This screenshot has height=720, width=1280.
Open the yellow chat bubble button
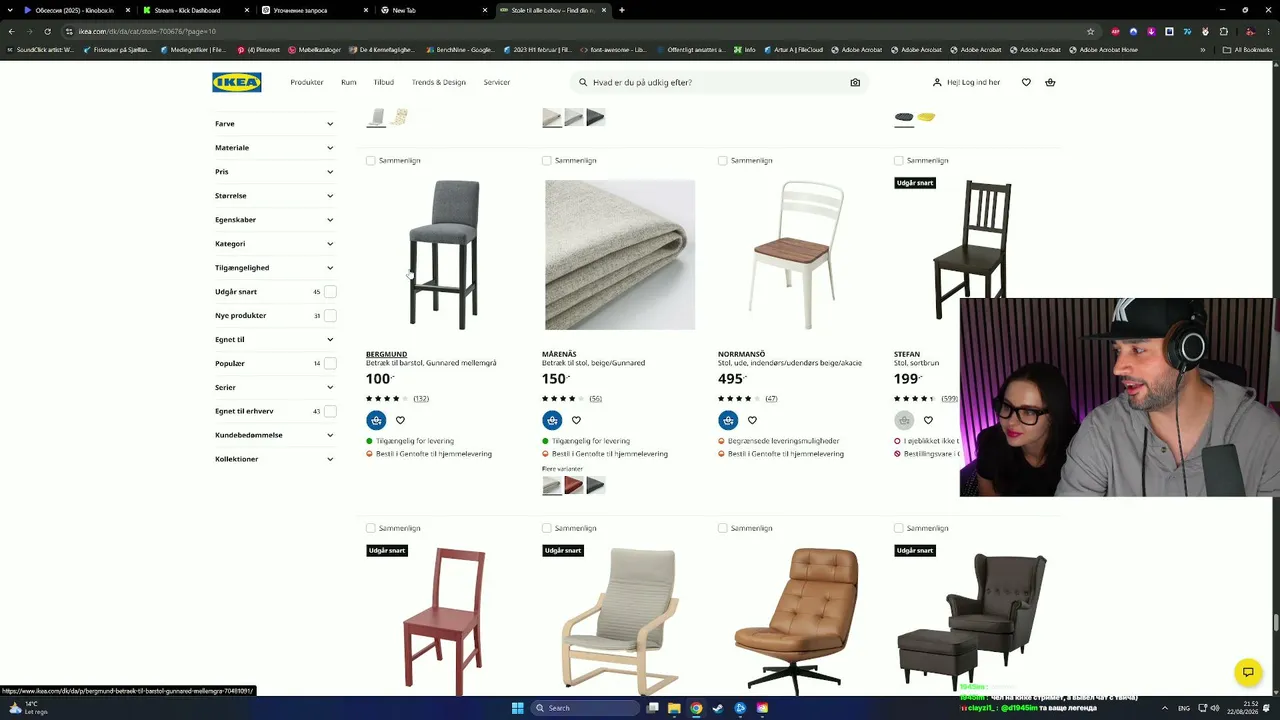(1248, 672)
